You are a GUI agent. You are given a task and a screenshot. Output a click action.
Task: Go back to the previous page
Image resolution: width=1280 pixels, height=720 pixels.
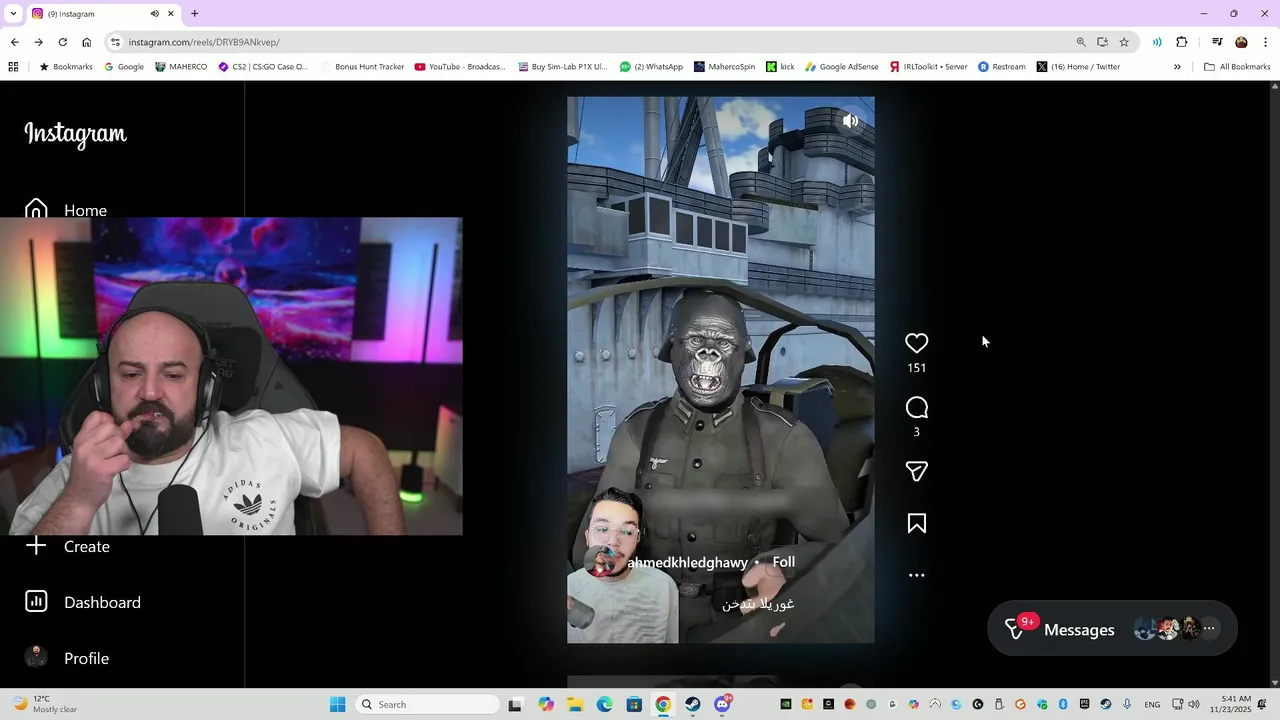click(14, 42)
